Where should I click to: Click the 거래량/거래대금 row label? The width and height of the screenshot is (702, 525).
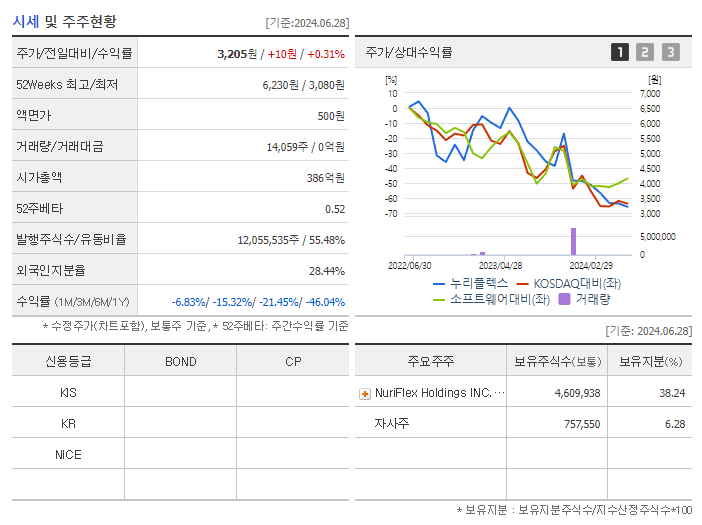tap(60, 146)
